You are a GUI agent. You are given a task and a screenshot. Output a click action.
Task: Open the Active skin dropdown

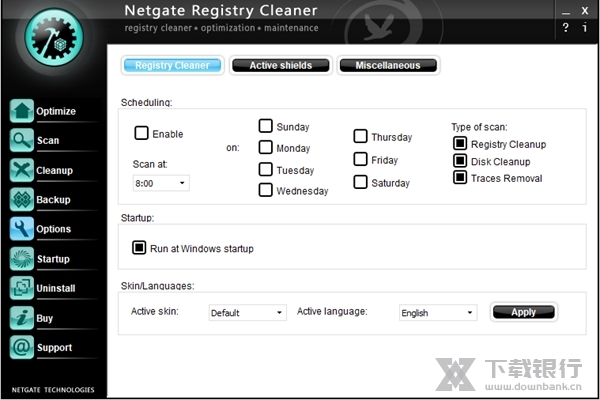(248, 313)
